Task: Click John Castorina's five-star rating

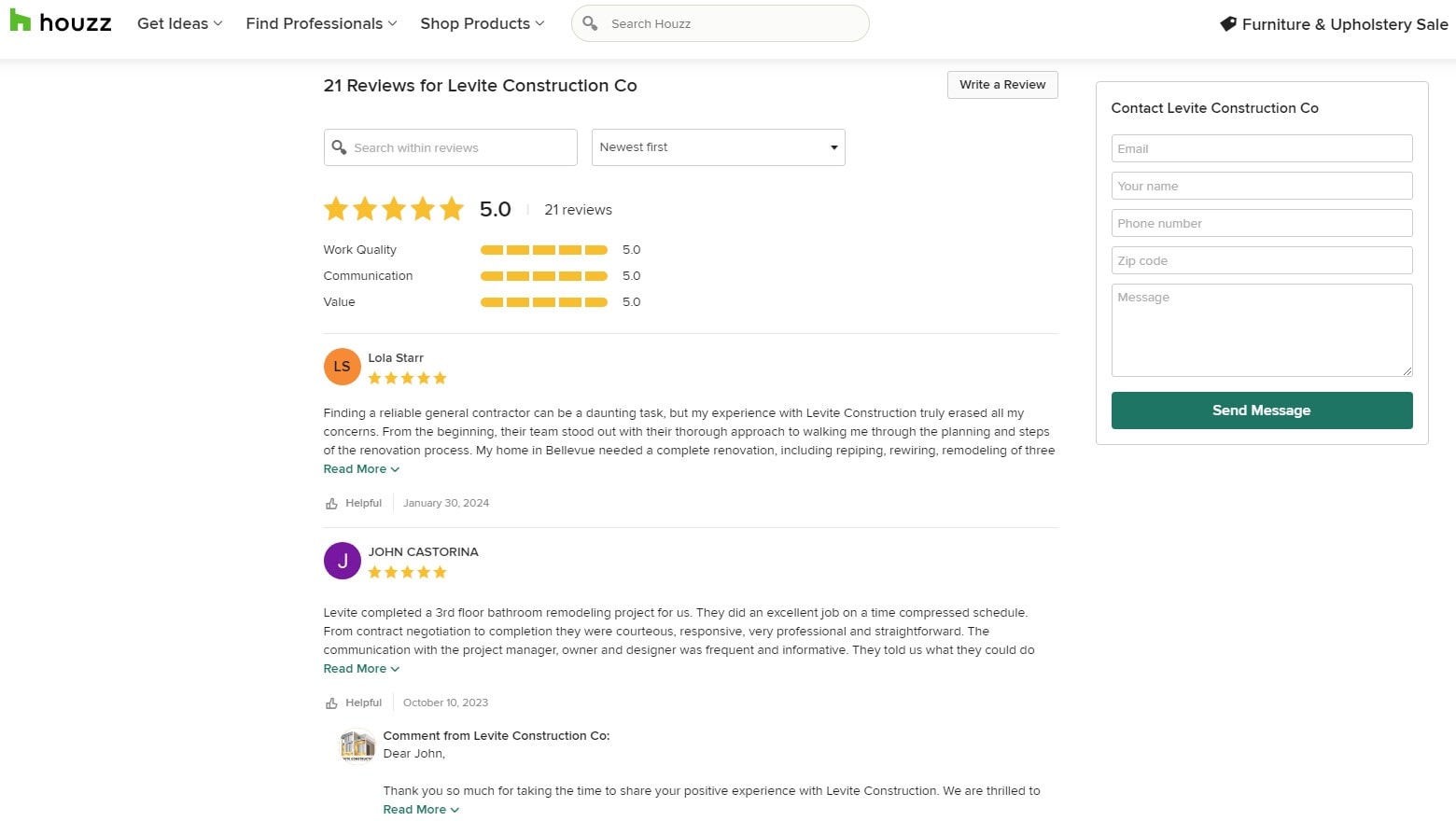Action: (407, 572)
